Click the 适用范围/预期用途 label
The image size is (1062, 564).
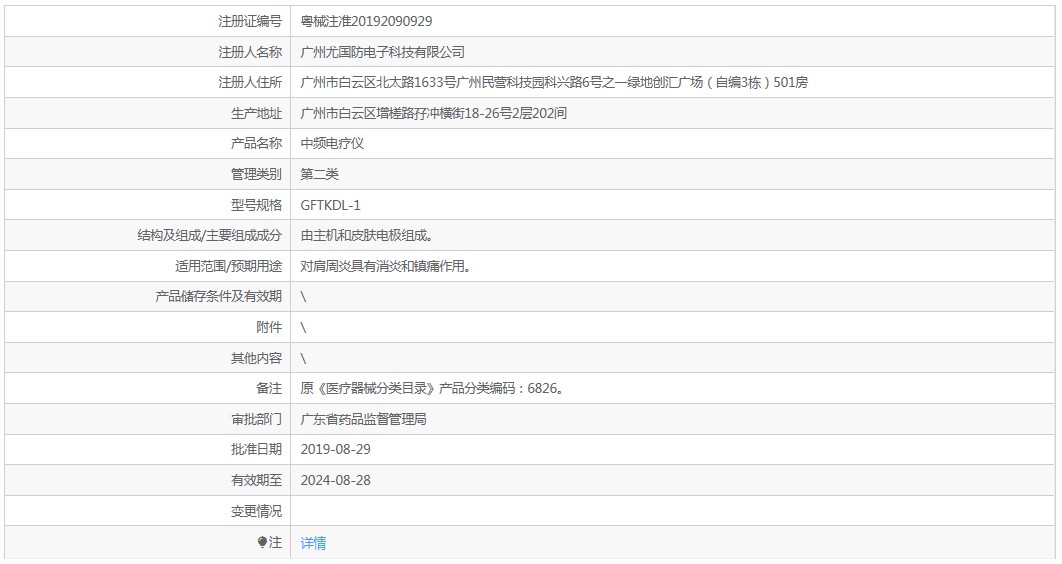click(228, 266)
